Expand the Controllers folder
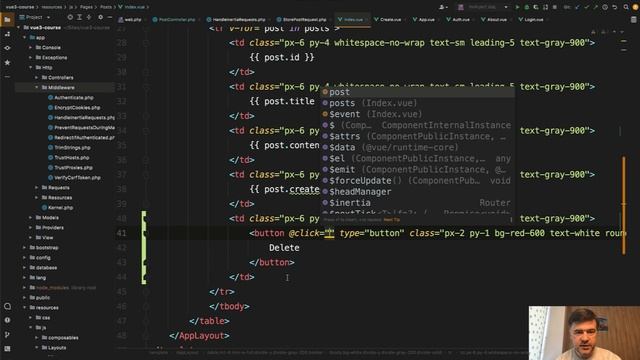The height and width of the screenshot is (360, 640). 37,78
